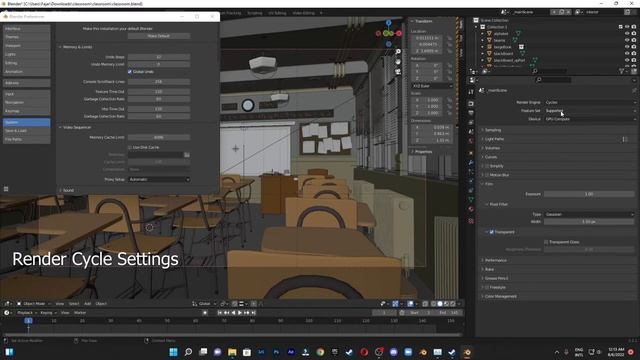Open the Modifiers wrench properties tab
640x360 pixels.
(x=471, y=162)
